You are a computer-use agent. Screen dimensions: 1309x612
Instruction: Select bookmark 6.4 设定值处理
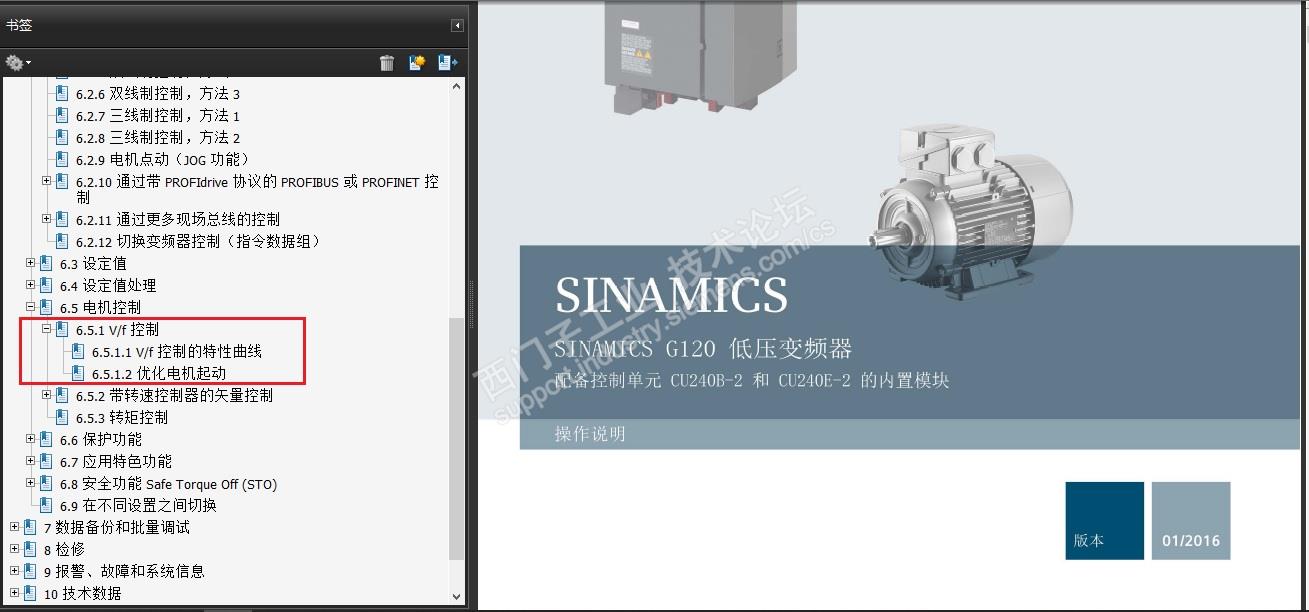tap(108, 285)
